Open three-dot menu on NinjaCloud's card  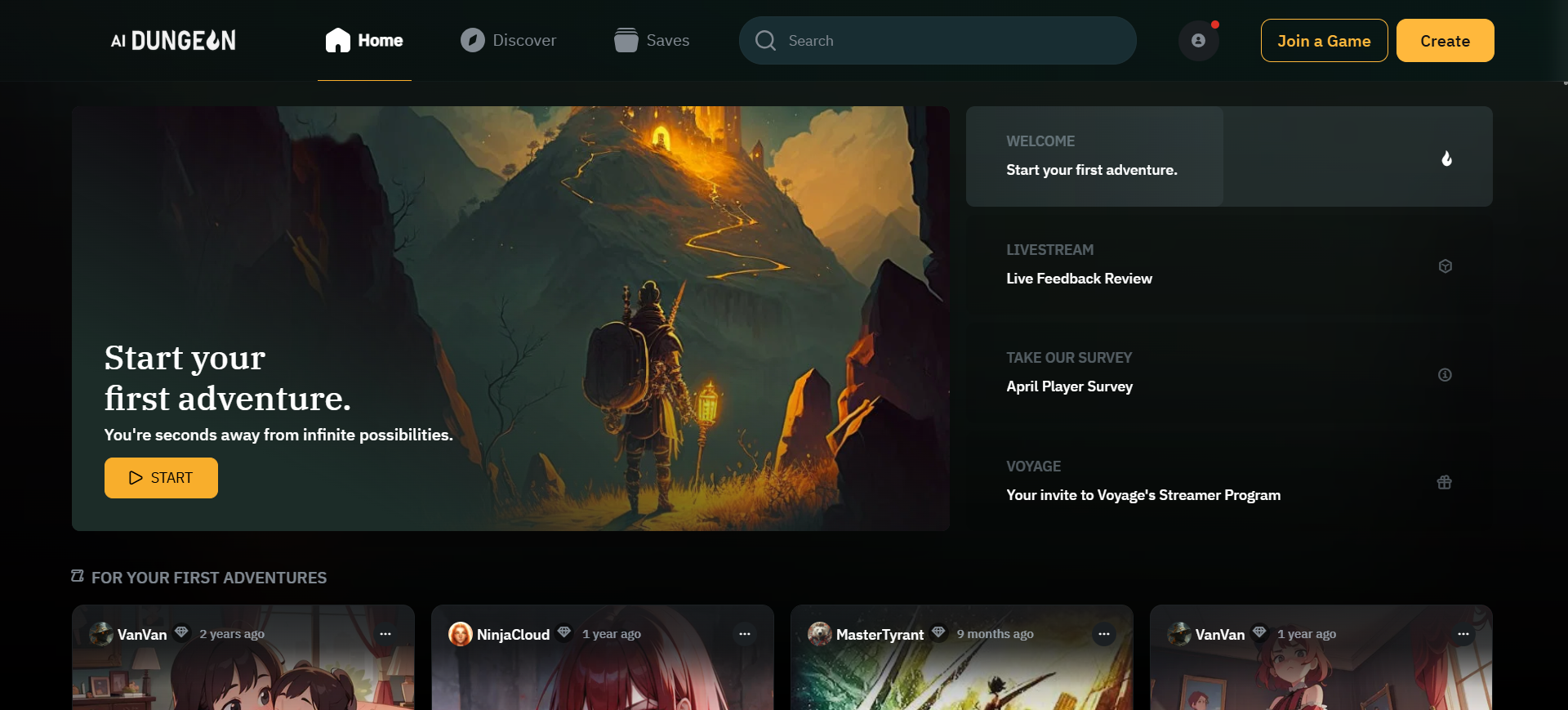coord(744,634)
